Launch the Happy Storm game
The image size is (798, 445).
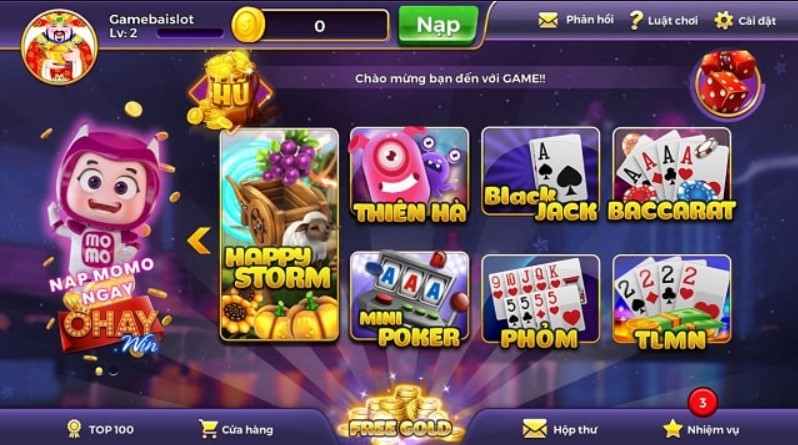(x=279, y=235)
